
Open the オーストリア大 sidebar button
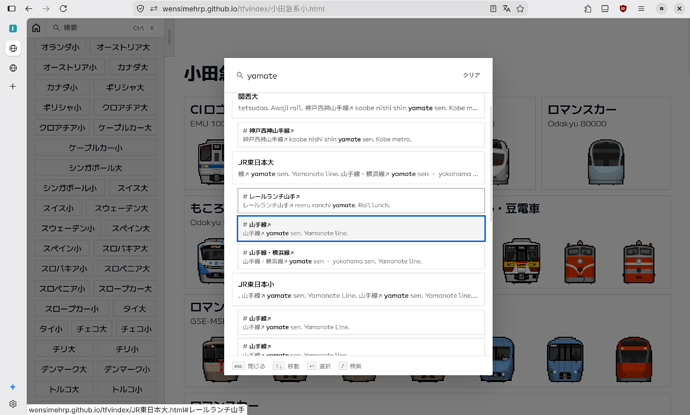pos(123,47)
